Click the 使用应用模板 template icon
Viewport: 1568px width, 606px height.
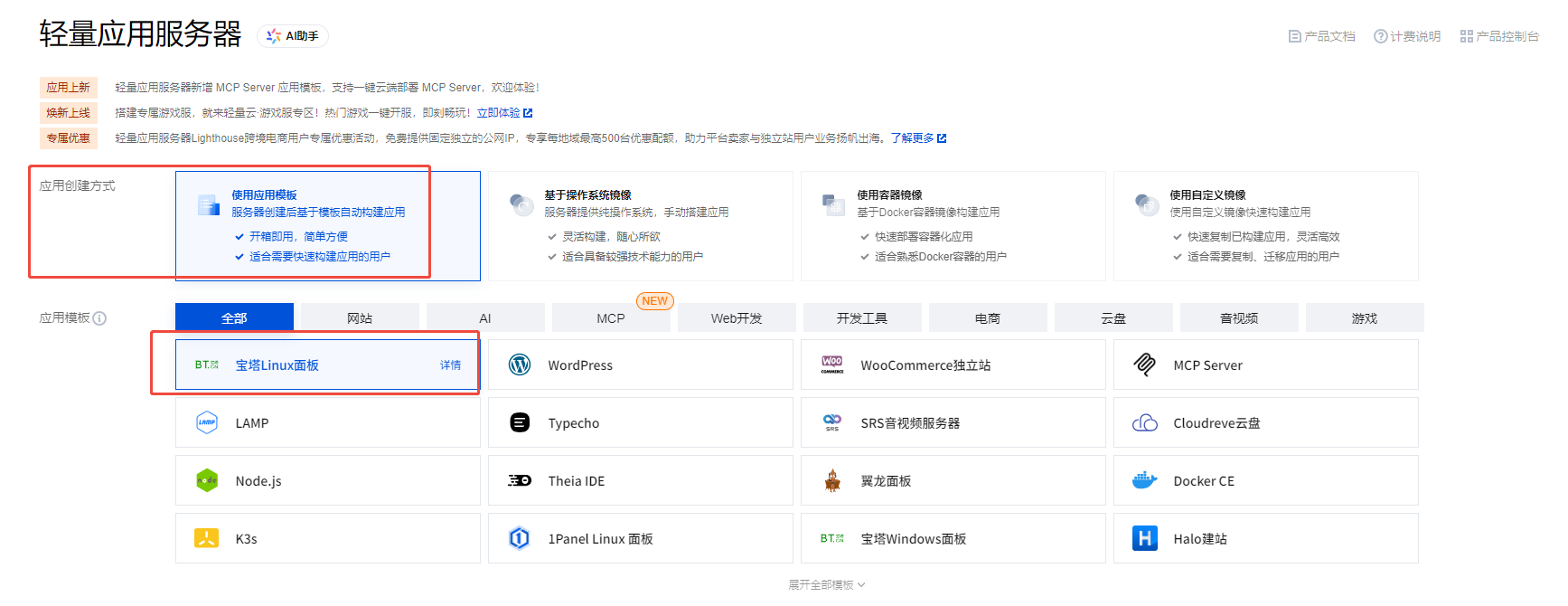pyautogui.click(x=209, y=204)
